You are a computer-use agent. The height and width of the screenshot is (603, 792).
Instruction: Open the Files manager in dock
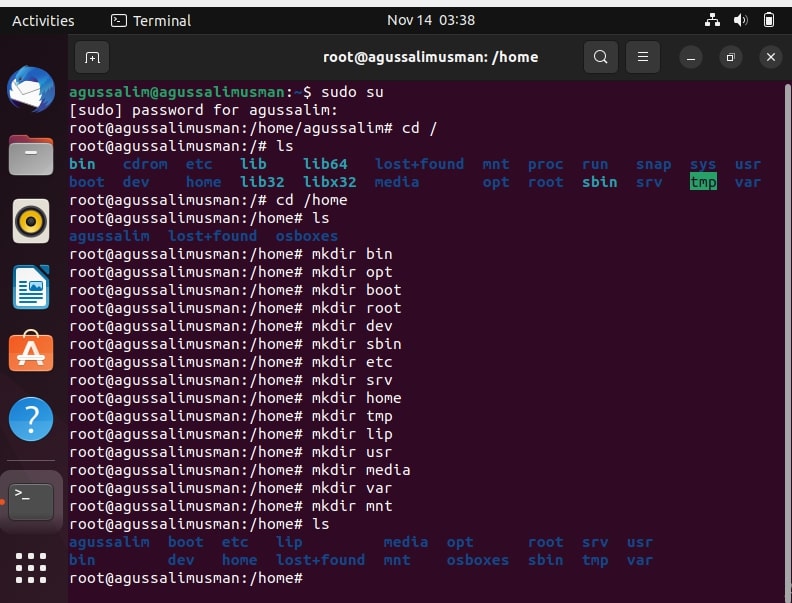31,155
